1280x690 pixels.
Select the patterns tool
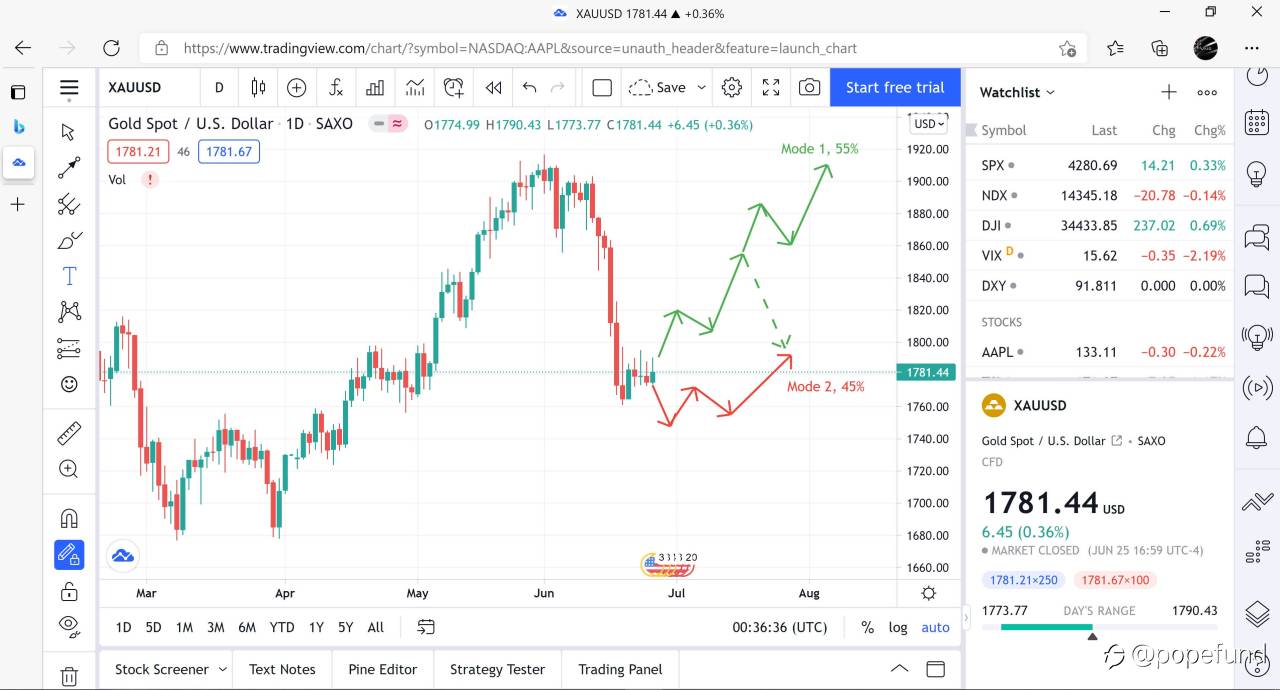(69, 312)
